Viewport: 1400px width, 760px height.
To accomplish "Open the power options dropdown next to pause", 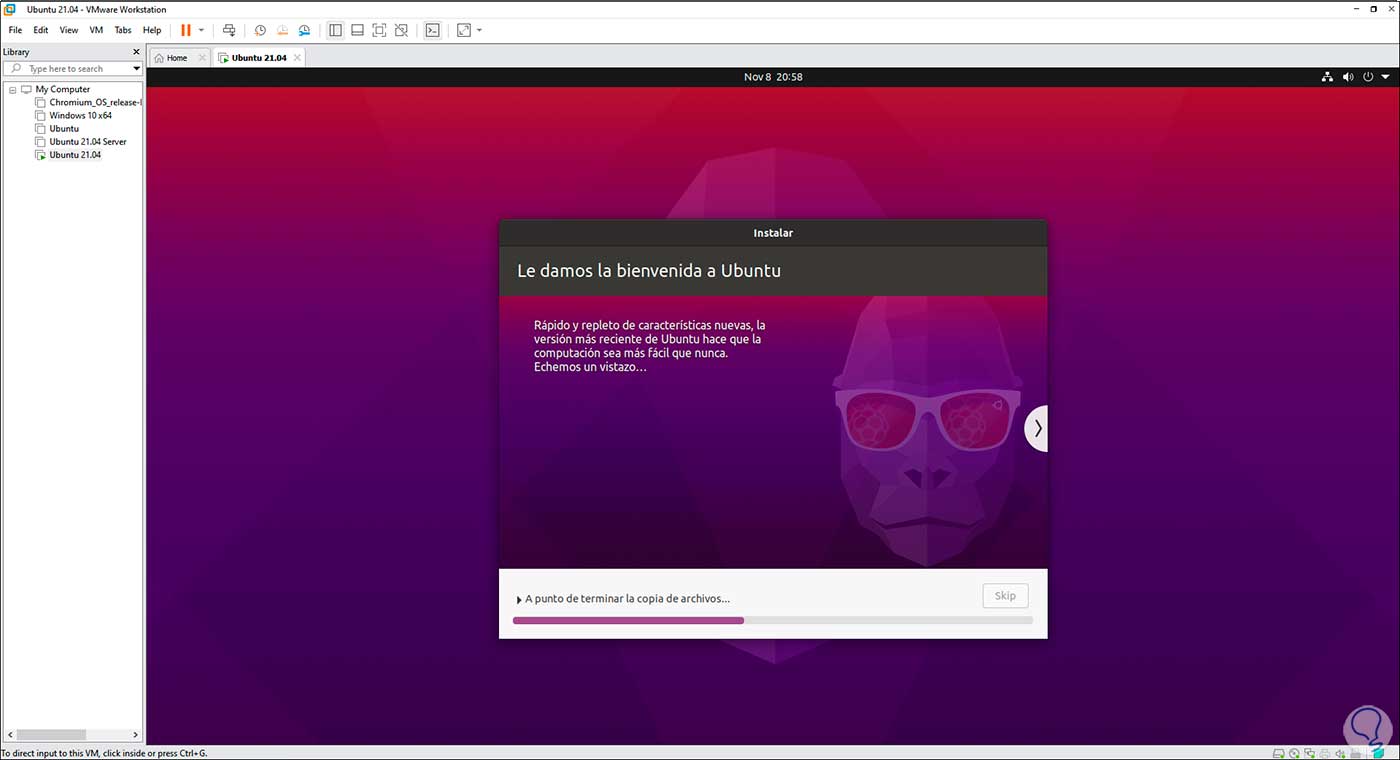I will click(201, 30).
